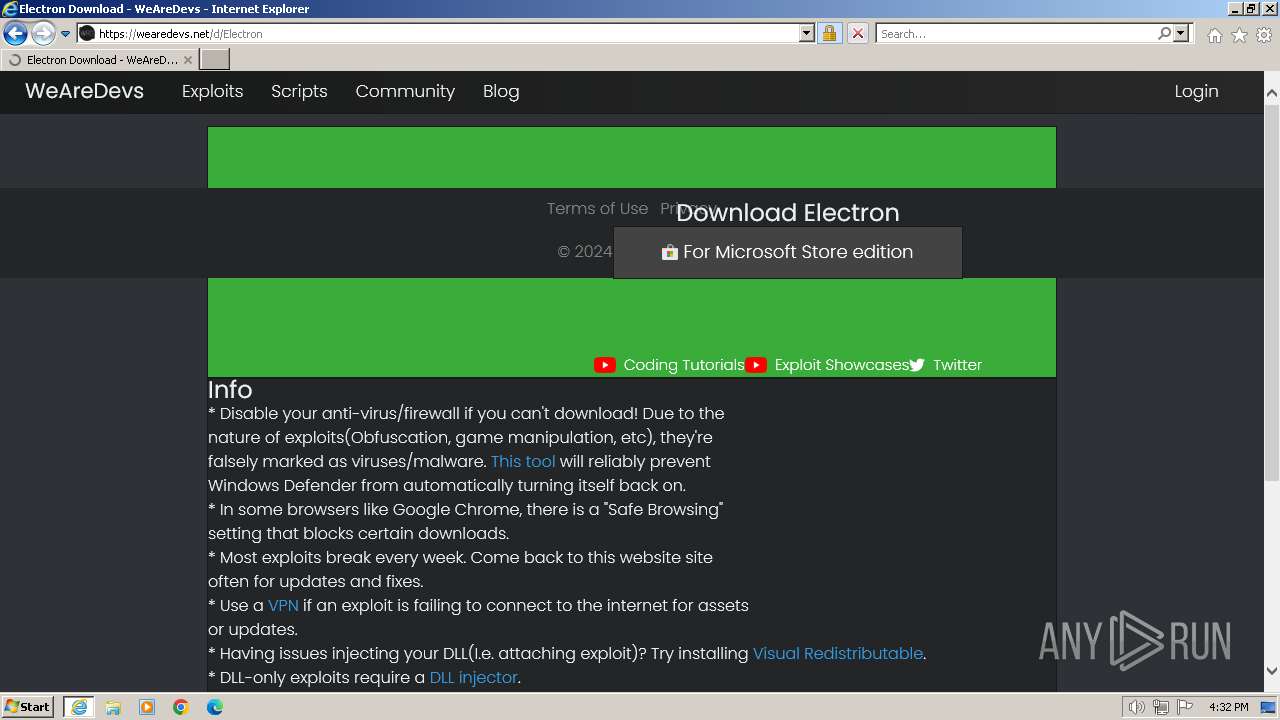Click the volume speaker tray icon
This screenshot has width=1280, height=720.
[x=1137, y=707]
